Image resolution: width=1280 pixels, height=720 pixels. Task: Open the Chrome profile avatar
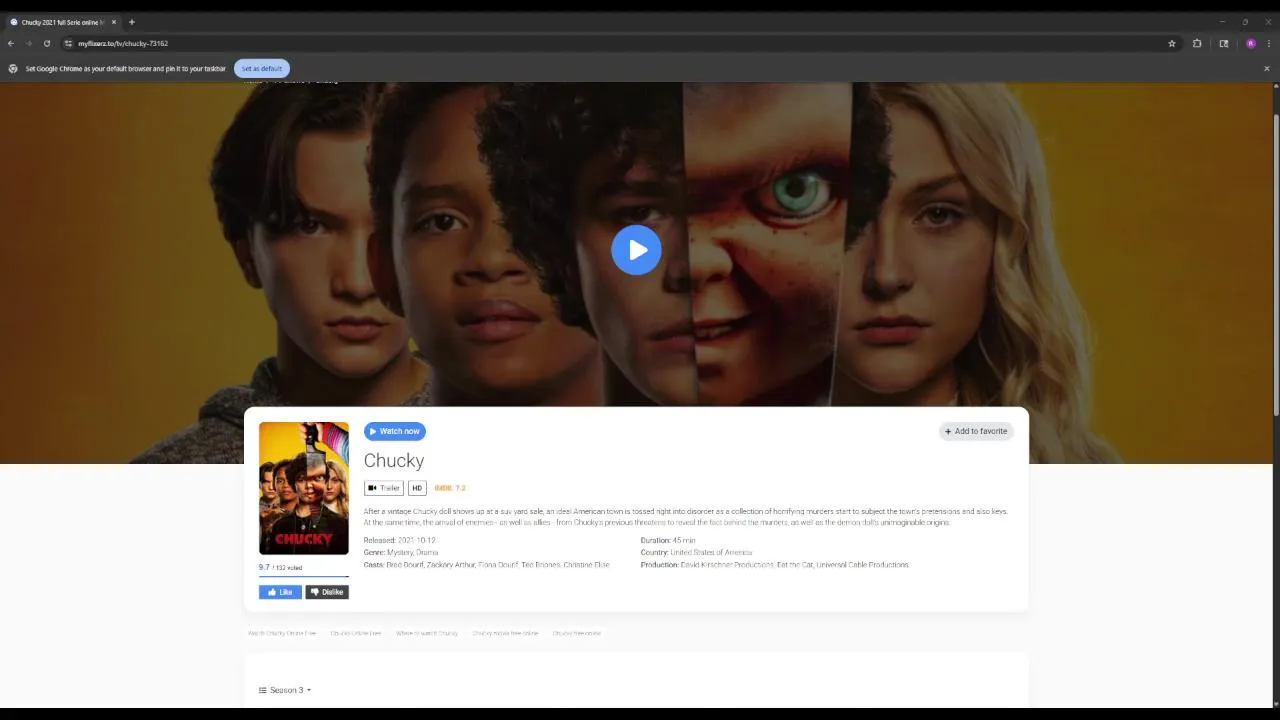point(1250,43)
